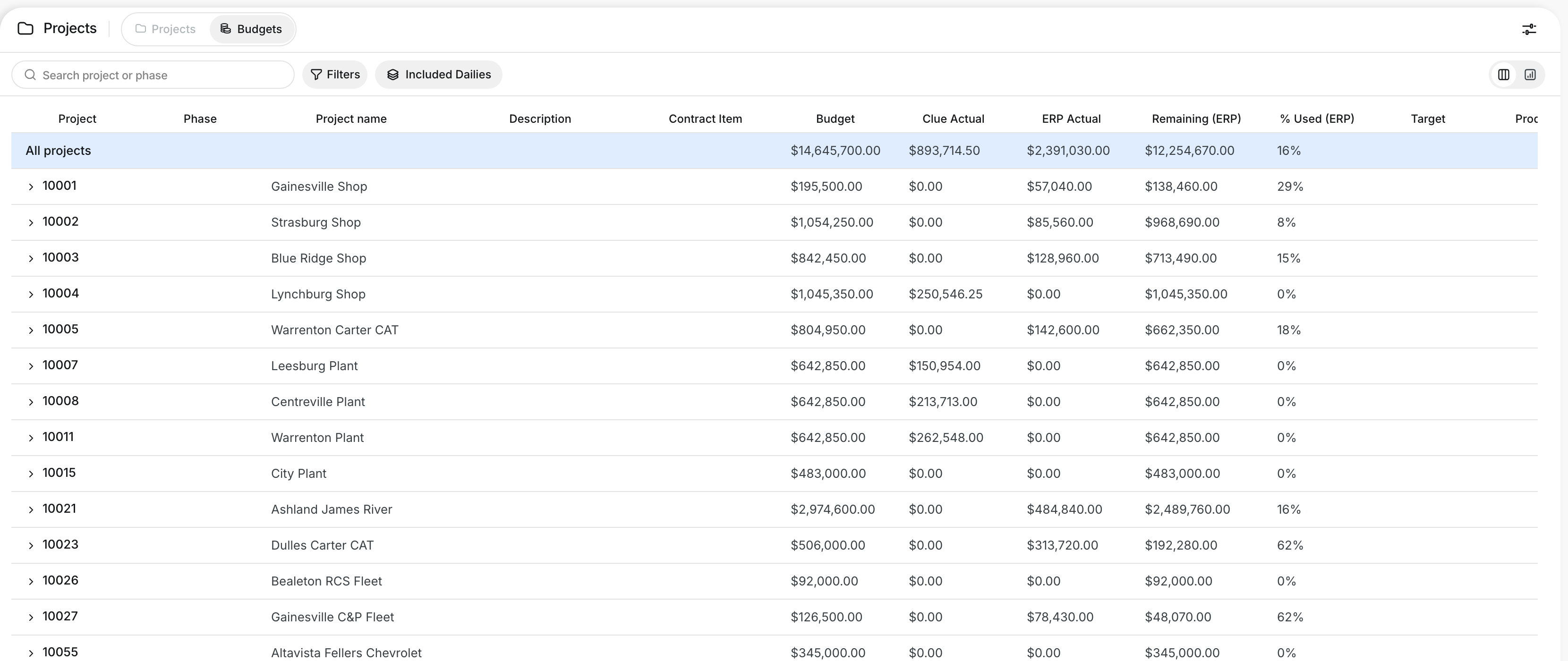Expand project 10021 Ashland James River

(31, 510)
